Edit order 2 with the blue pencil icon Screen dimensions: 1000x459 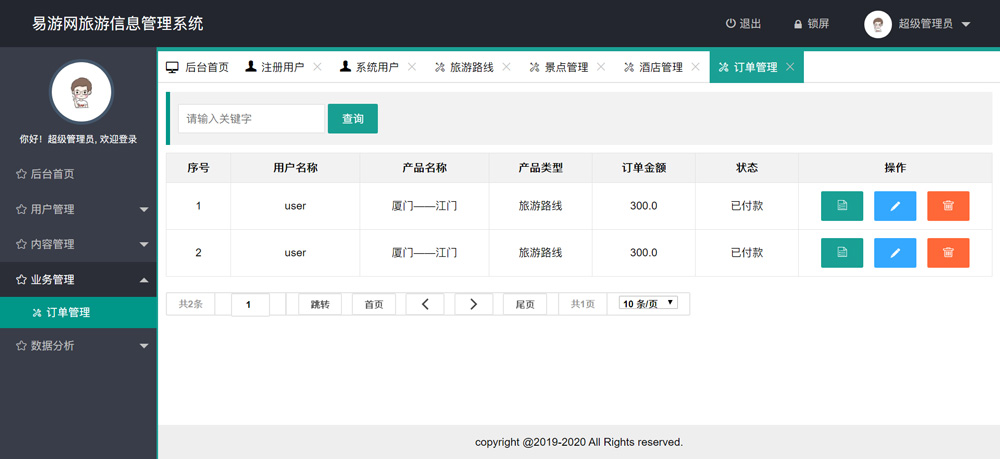click(895, 253)
